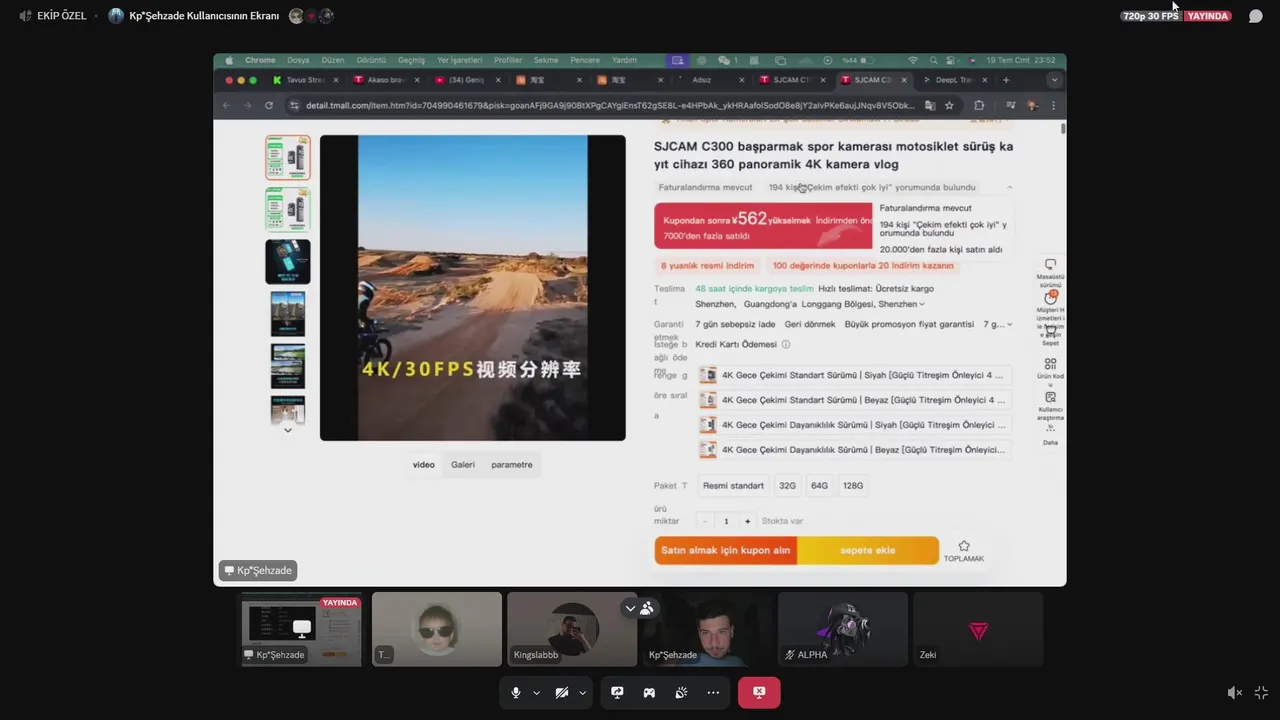The image size is (1280, 720).
Task: Disconnect from the call with red button
Action: tap(759, 693)
